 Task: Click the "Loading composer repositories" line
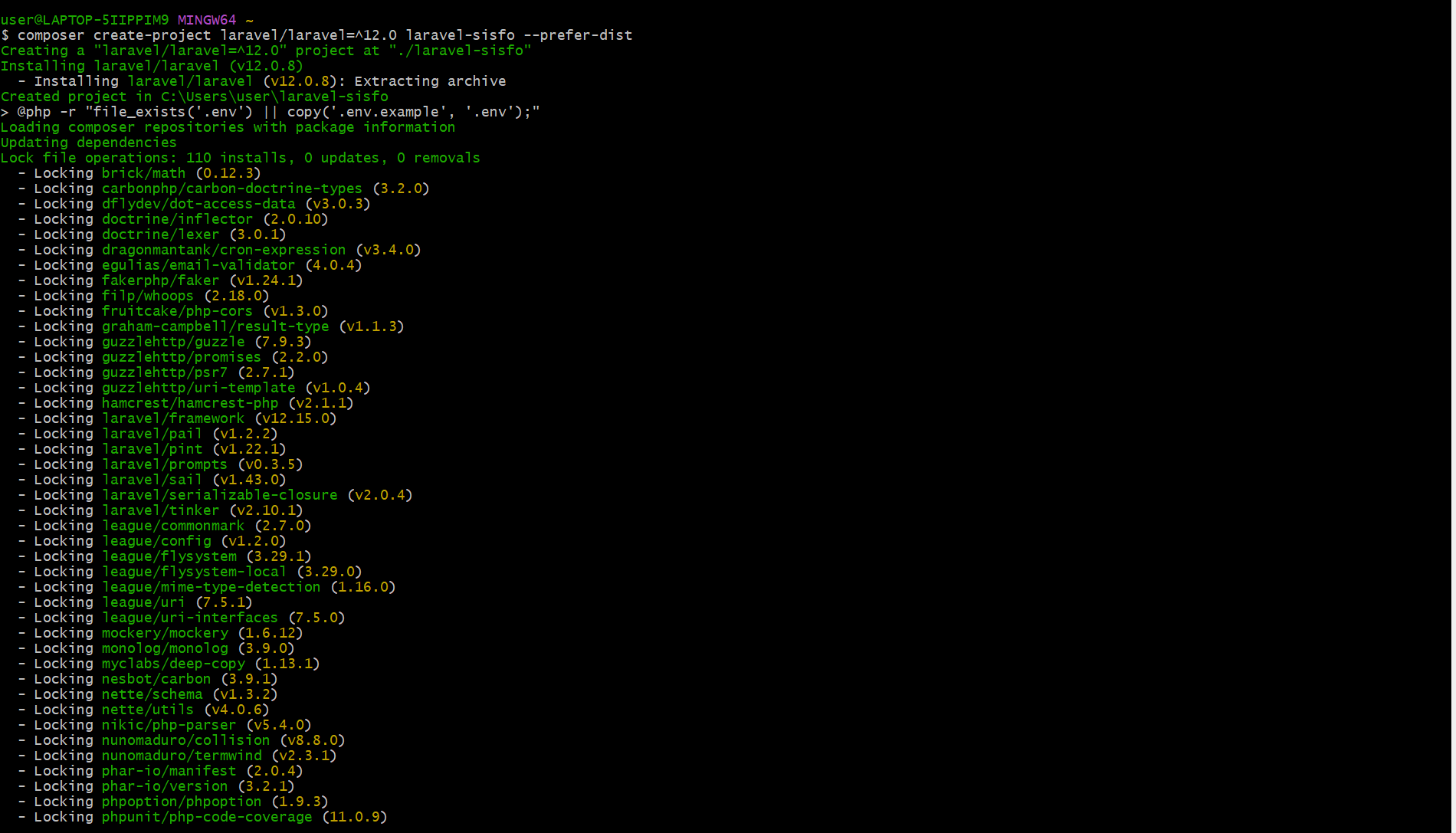click(228, 127)
